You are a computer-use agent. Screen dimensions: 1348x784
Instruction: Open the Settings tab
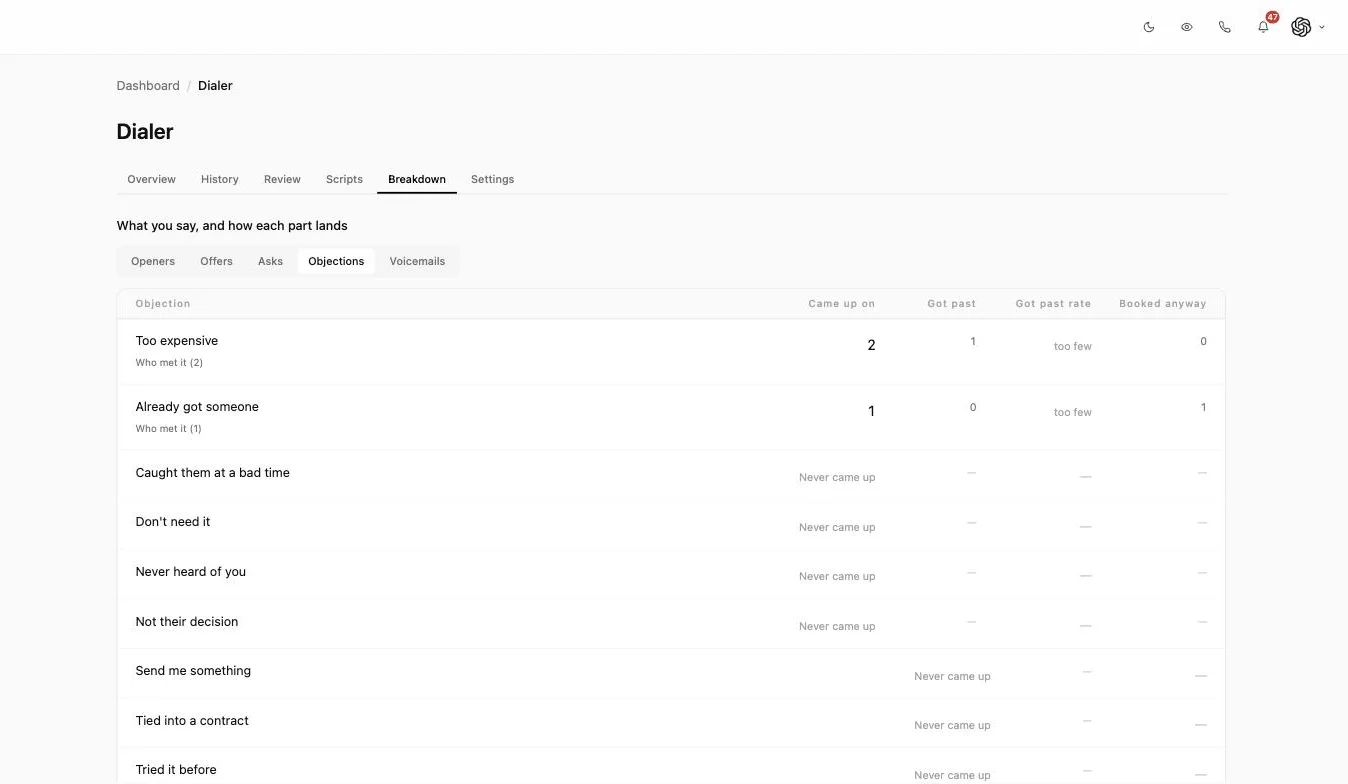coord(492,179)
